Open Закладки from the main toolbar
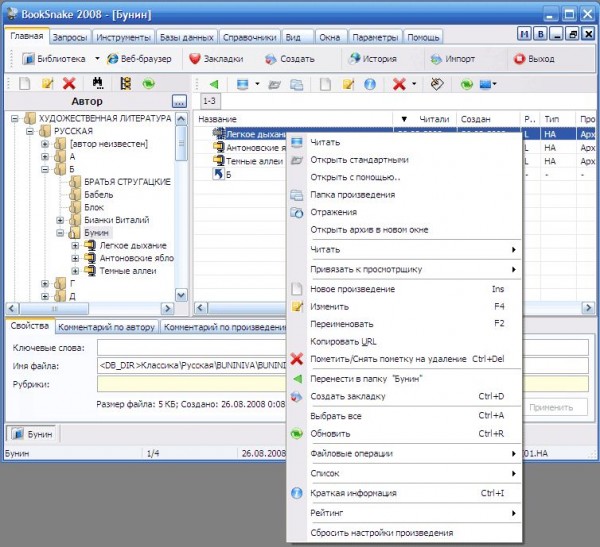Viewport: 600px width, 547px height. [216, 59]
